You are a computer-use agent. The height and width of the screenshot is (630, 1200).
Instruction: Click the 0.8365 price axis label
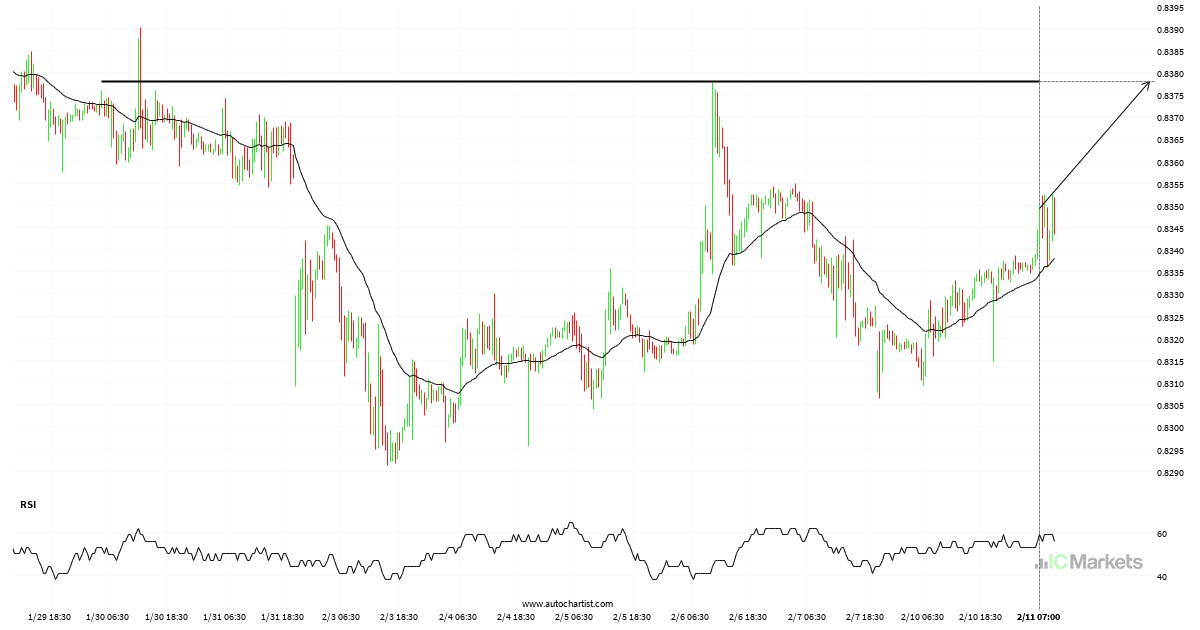[1170, 141]
